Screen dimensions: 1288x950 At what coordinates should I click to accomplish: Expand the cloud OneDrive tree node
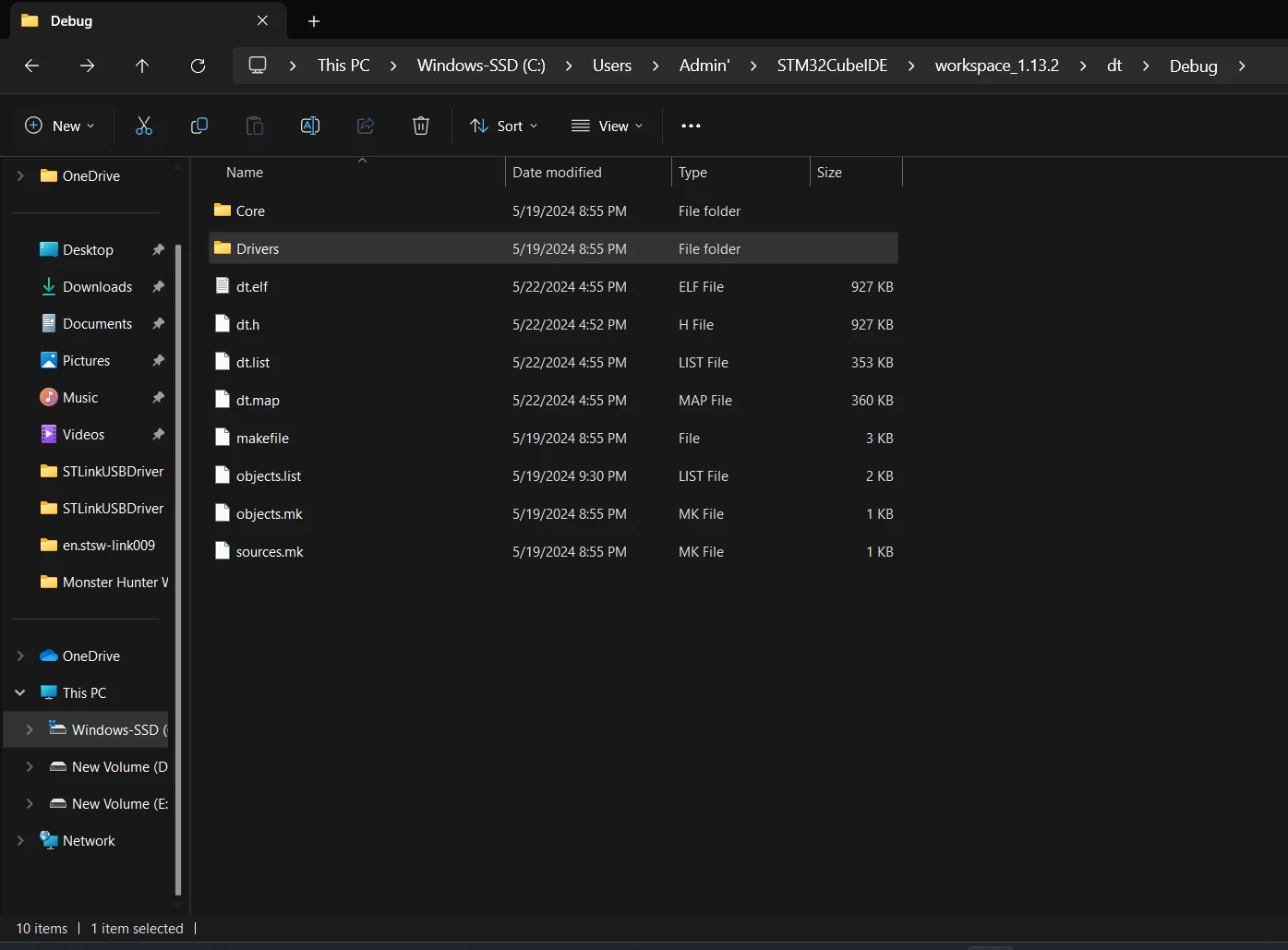(x=20, y=655)
